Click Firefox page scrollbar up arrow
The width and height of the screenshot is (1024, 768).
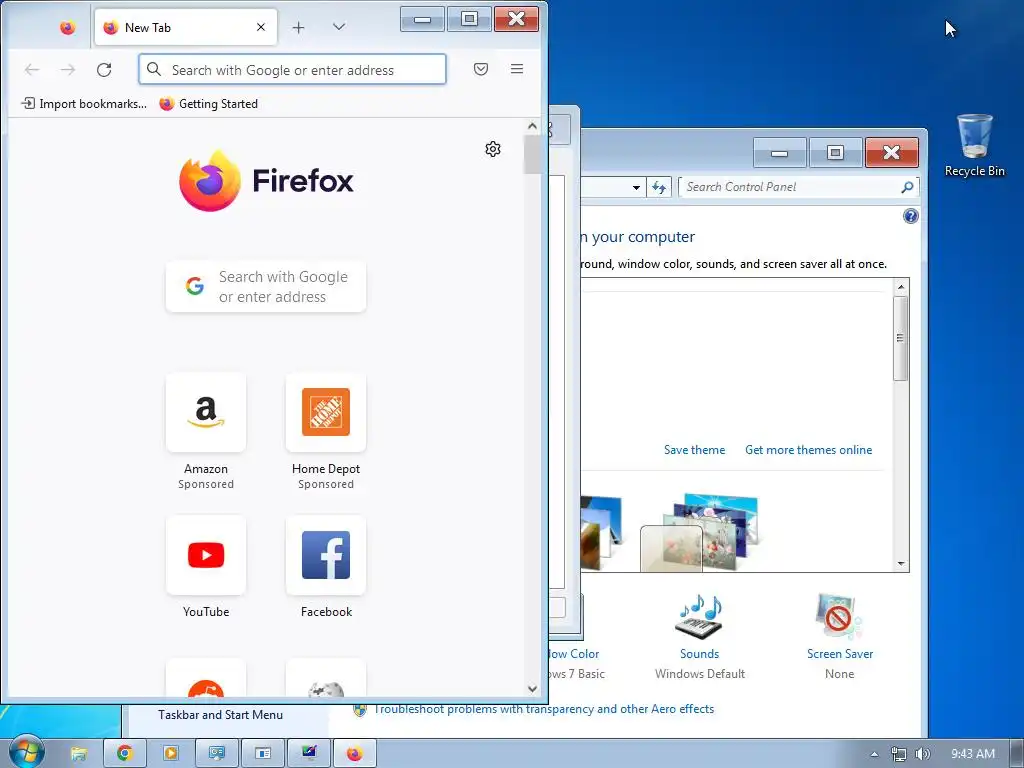(x=532, y=126)
